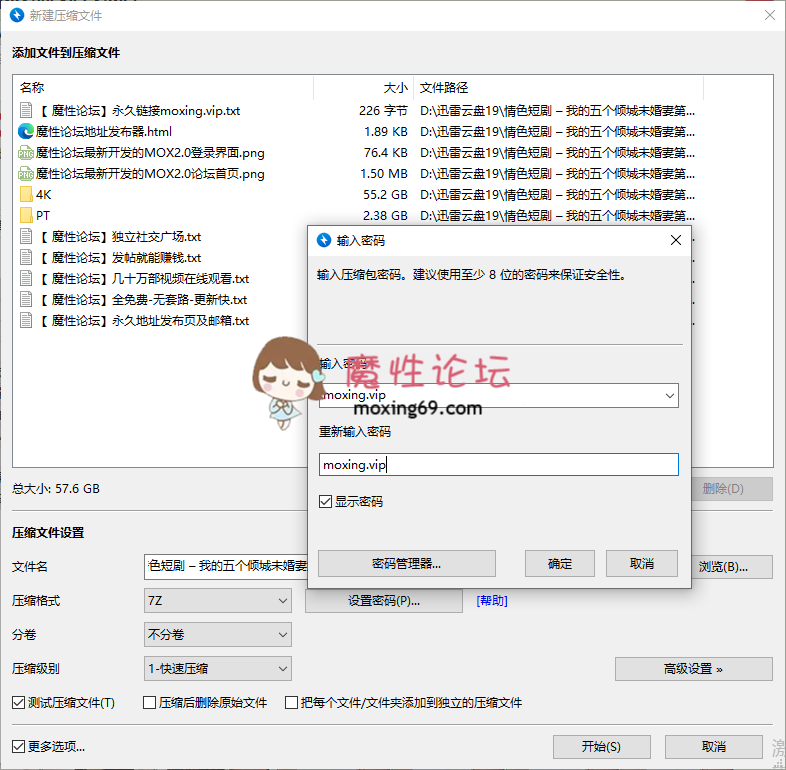Click the text file icon for 永久链接moxing.vip.txt

(26, 110)
